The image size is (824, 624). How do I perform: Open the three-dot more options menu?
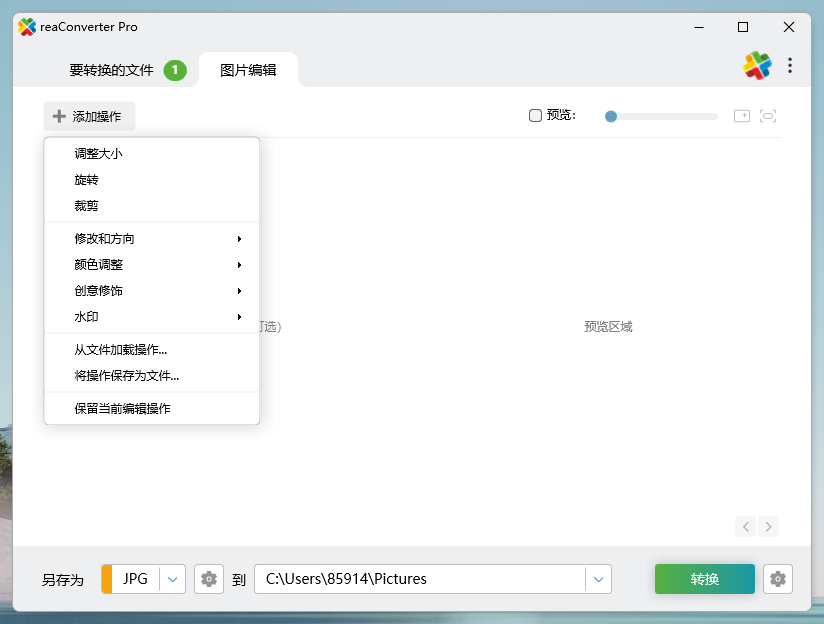click(x=790, y=65)
